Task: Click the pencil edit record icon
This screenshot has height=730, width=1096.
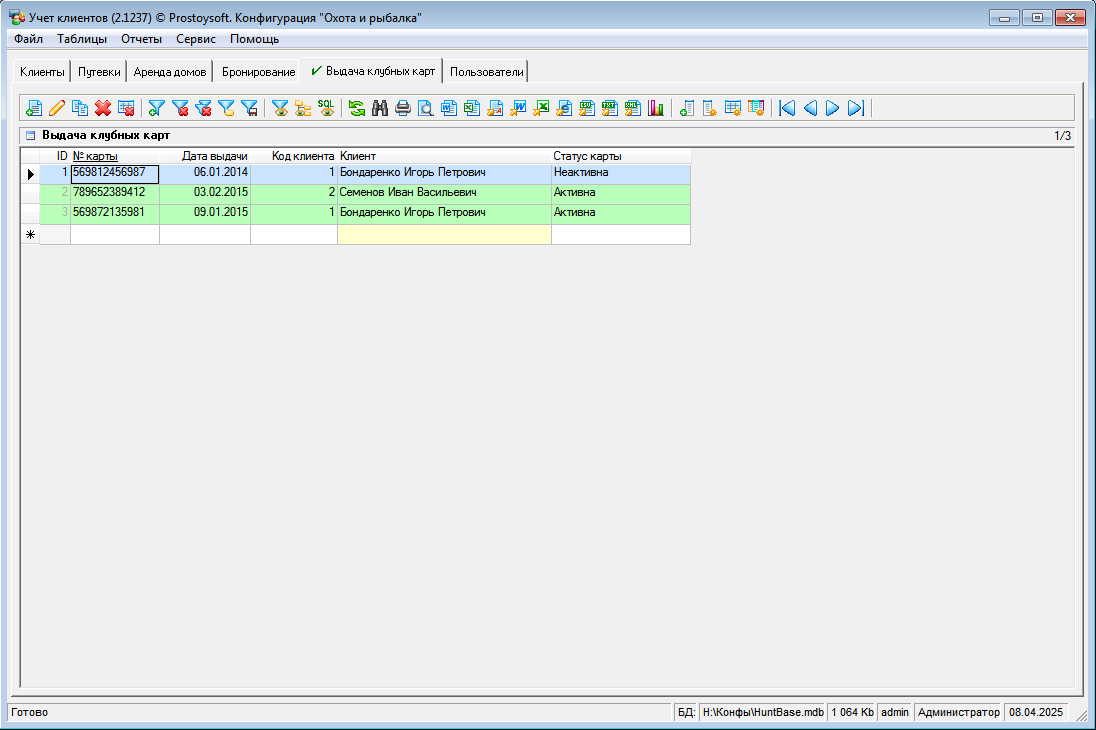Action: [57, 108]
